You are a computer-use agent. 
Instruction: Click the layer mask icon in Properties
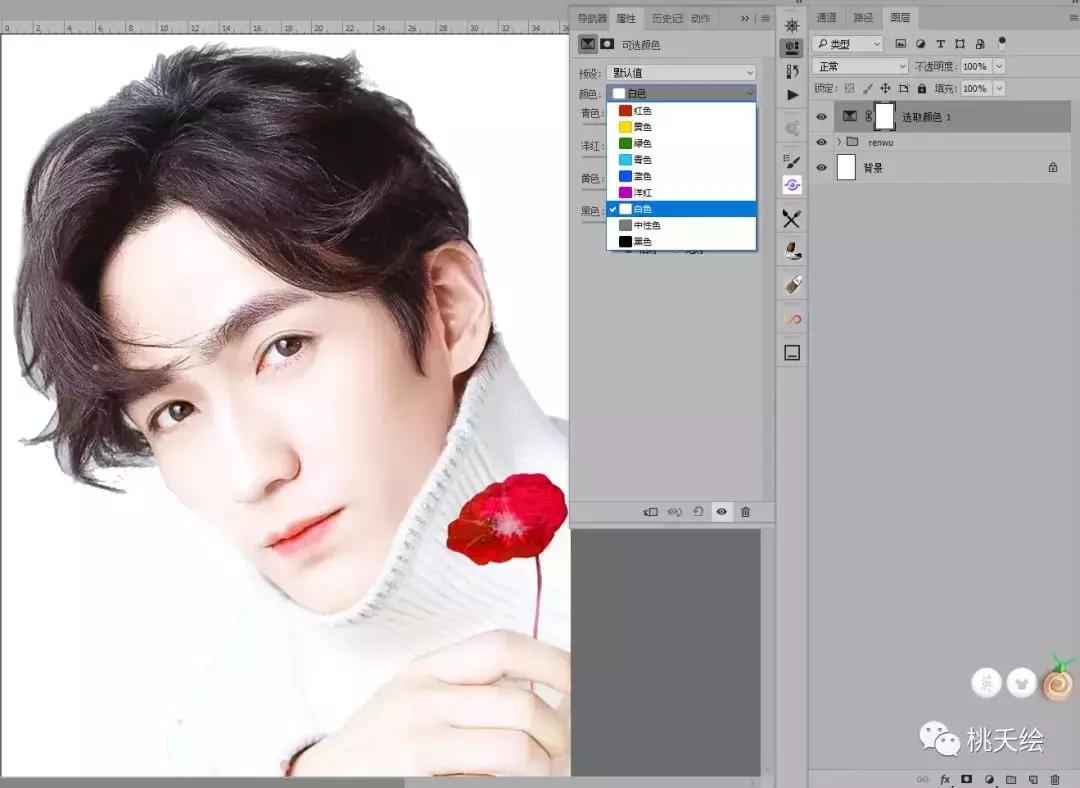[607, 44]
